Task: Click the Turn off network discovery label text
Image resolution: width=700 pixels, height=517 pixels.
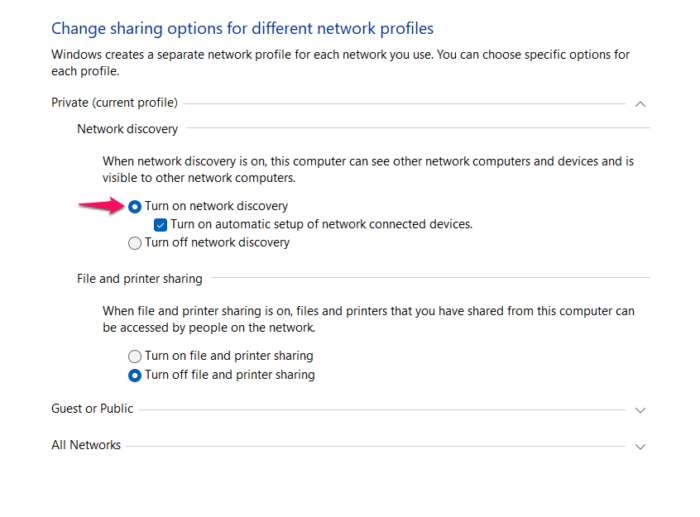Action: pyautogui.click(x=217, y=243)
